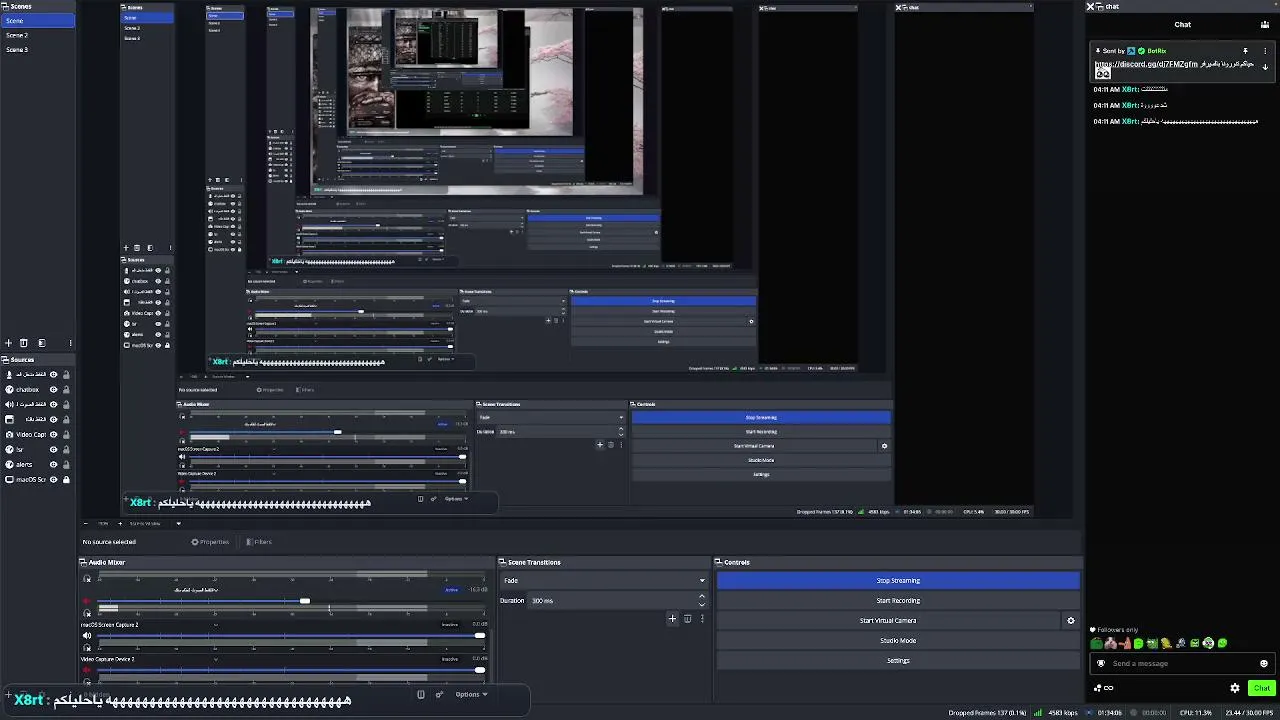Click the lock icon for macOS Scr source
The image size is (1280, 720).
click(x=66, y=480)
